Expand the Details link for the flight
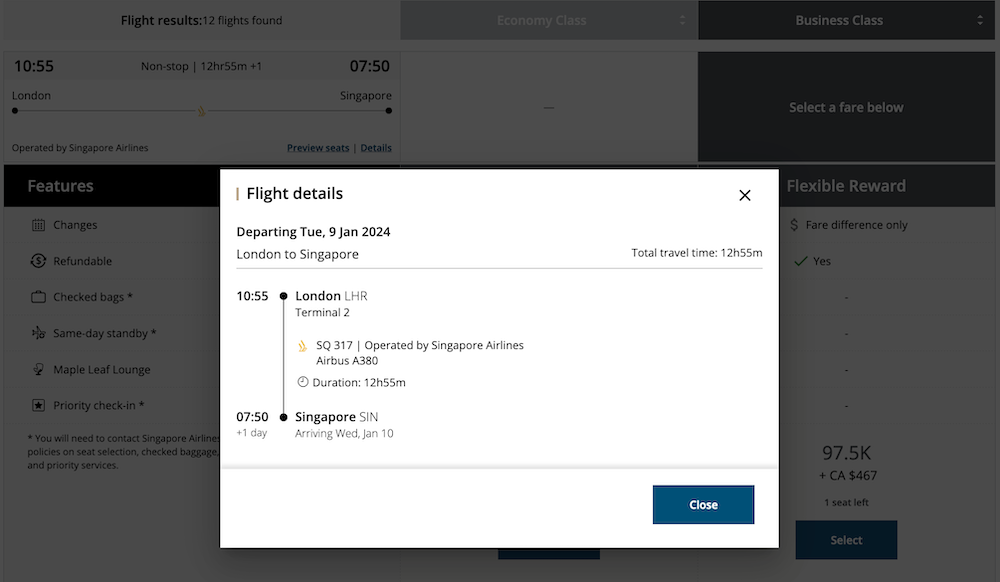The image size is (1000, 582). coord(376,147)
